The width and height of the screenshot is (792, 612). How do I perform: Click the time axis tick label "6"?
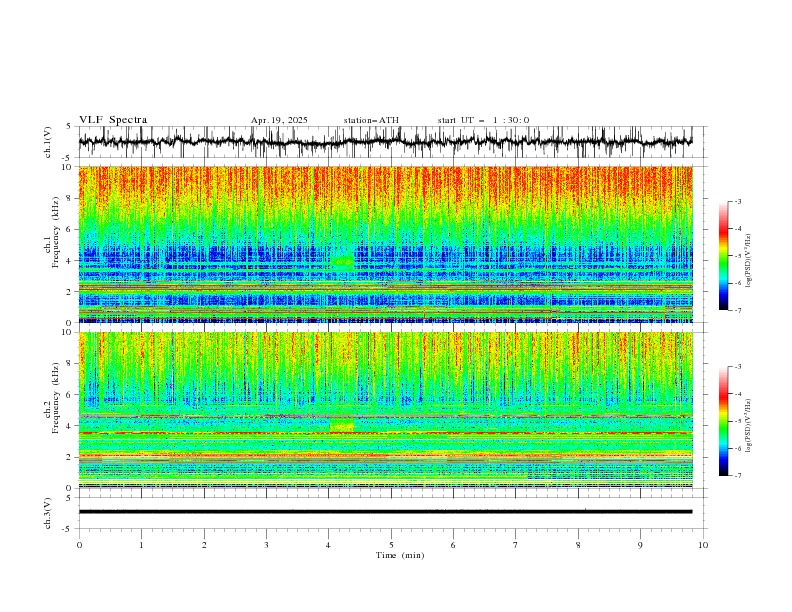[453, 545]
